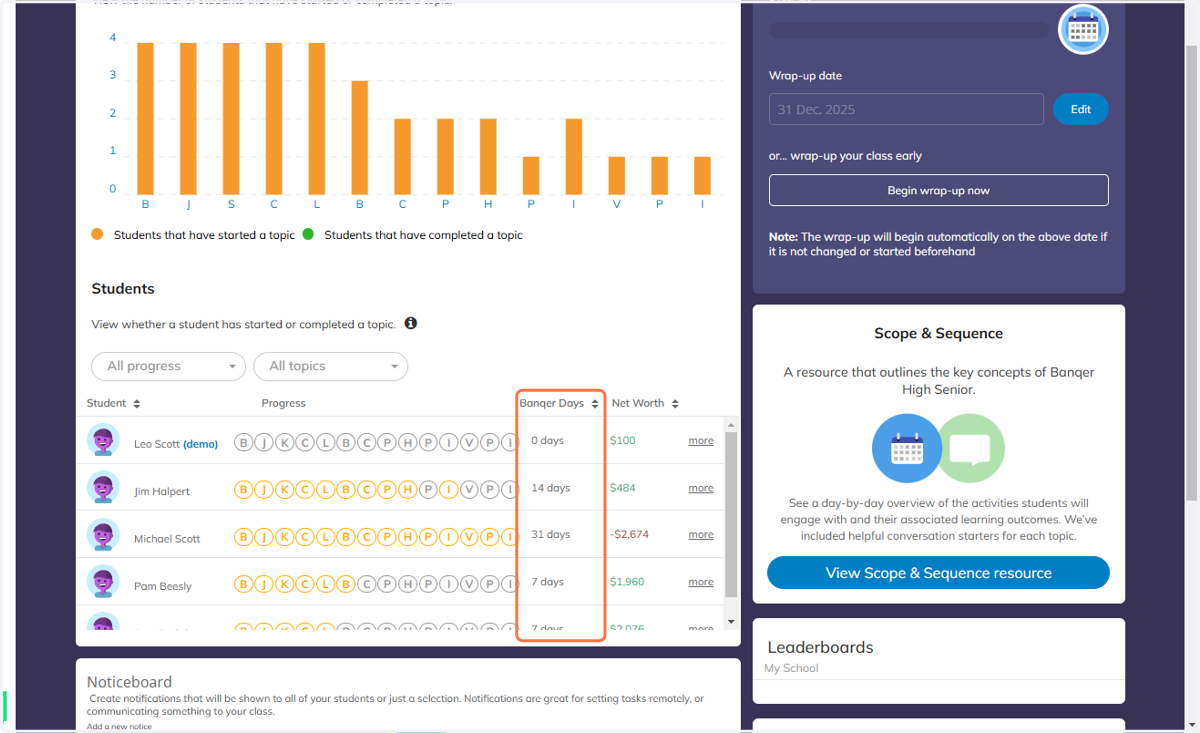The height and width of the screenshot is (733, 1200).
Task: Click Michael Scott's name
Action: tap(167, 538)
